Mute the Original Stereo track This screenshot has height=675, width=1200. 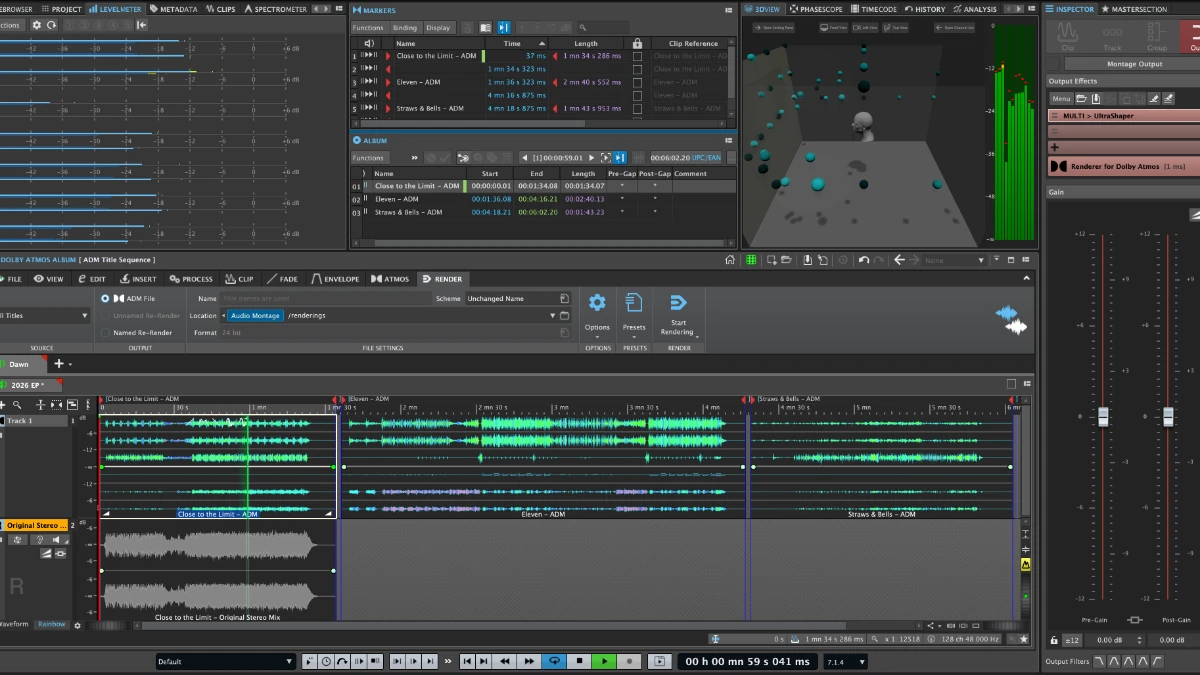[x=56, y=539]
